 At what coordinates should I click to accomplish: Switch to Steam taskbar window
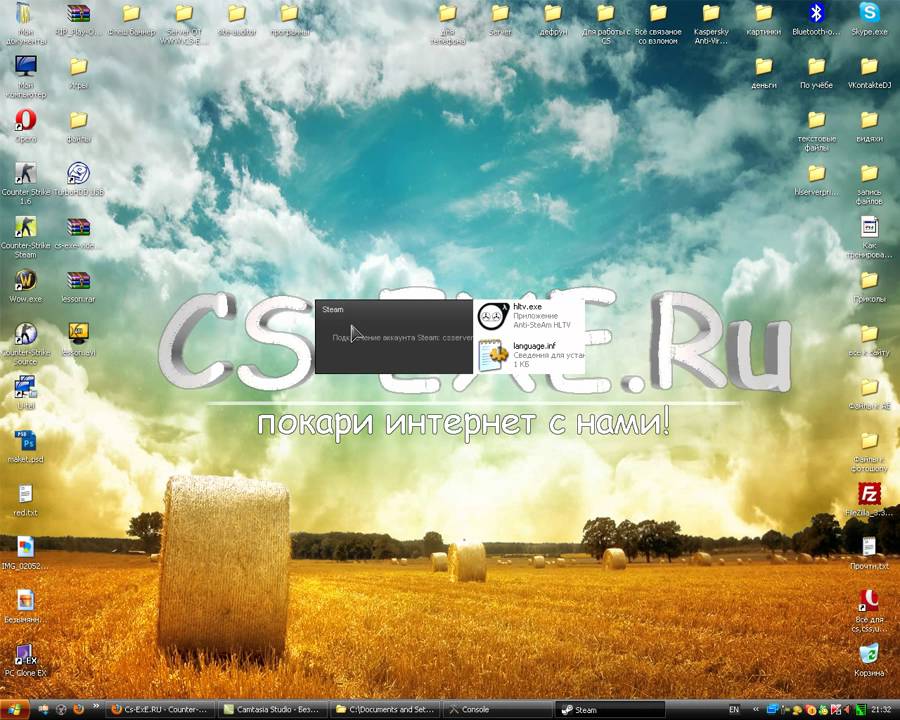coord(610,710)
